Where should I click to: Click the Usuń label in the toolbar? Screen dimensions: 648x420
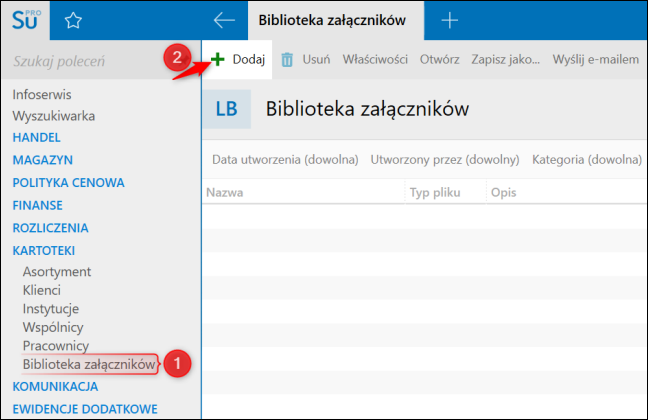316,60
